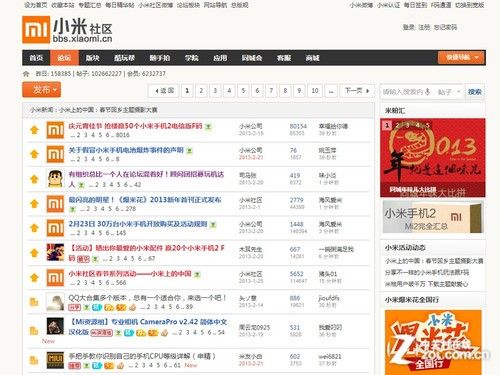Open the 关于假冒小米手机电池 statement thread

(x=126, y=150)
